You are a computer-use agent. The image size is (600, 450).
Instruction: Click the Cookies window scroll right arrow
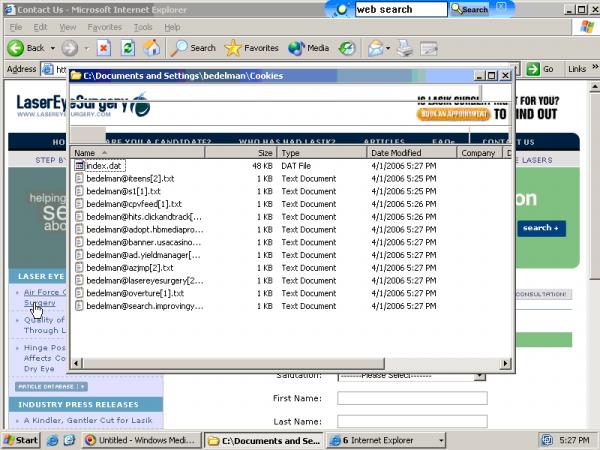[505, 363]
